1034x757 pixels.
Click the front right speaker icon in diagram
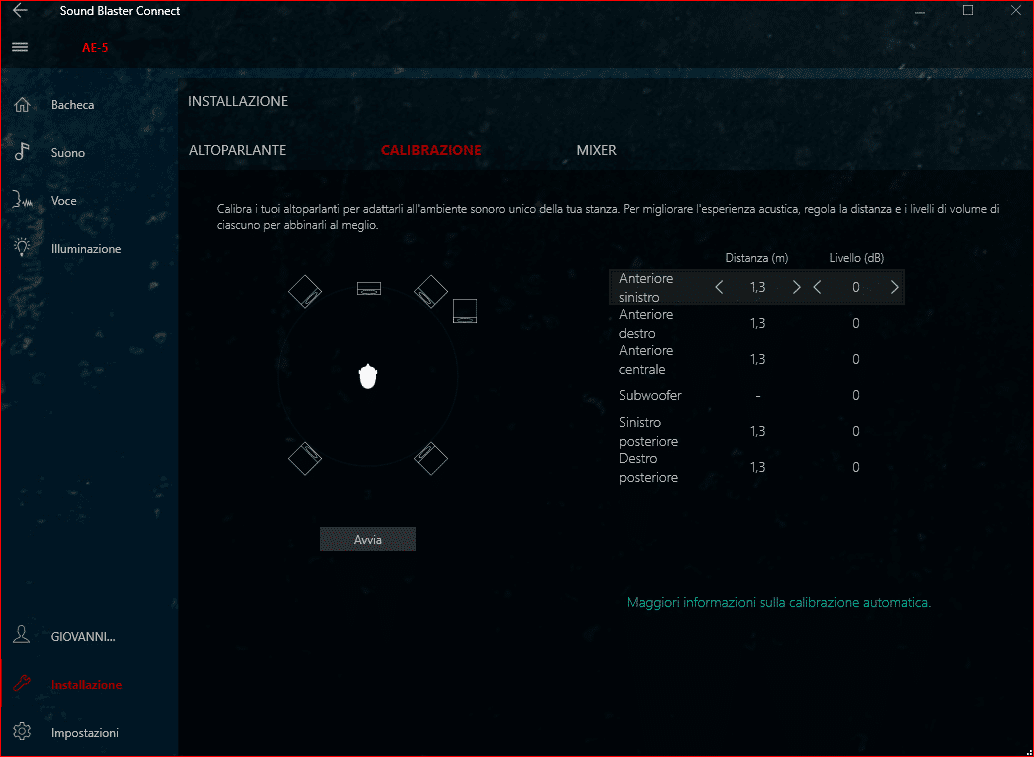(x=431, y=291)
